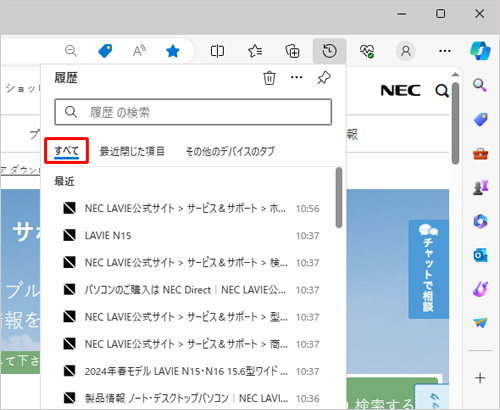Screen dimensions: 500x410
Task: Open パソコンのご購入は NEC Direct history entry
Action: tap(191, 290)
